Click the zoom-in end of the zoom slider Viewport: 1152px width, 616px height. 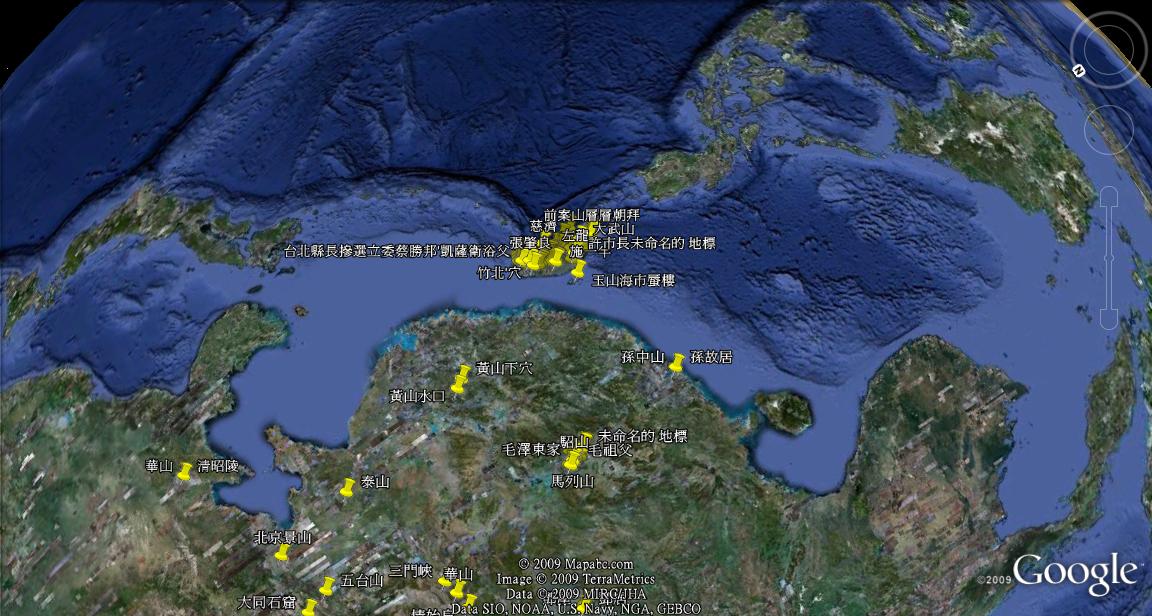coord(1109,195)
